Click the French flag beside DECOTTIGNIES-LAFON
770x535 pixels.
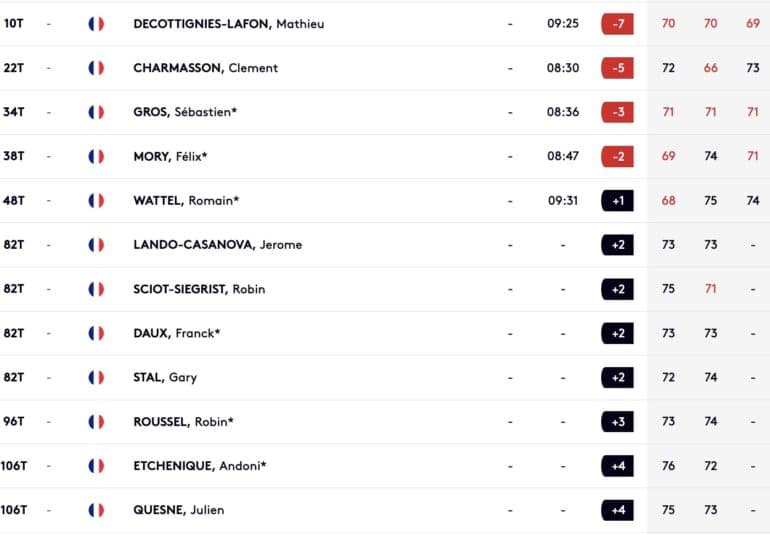tap(96, 24)
